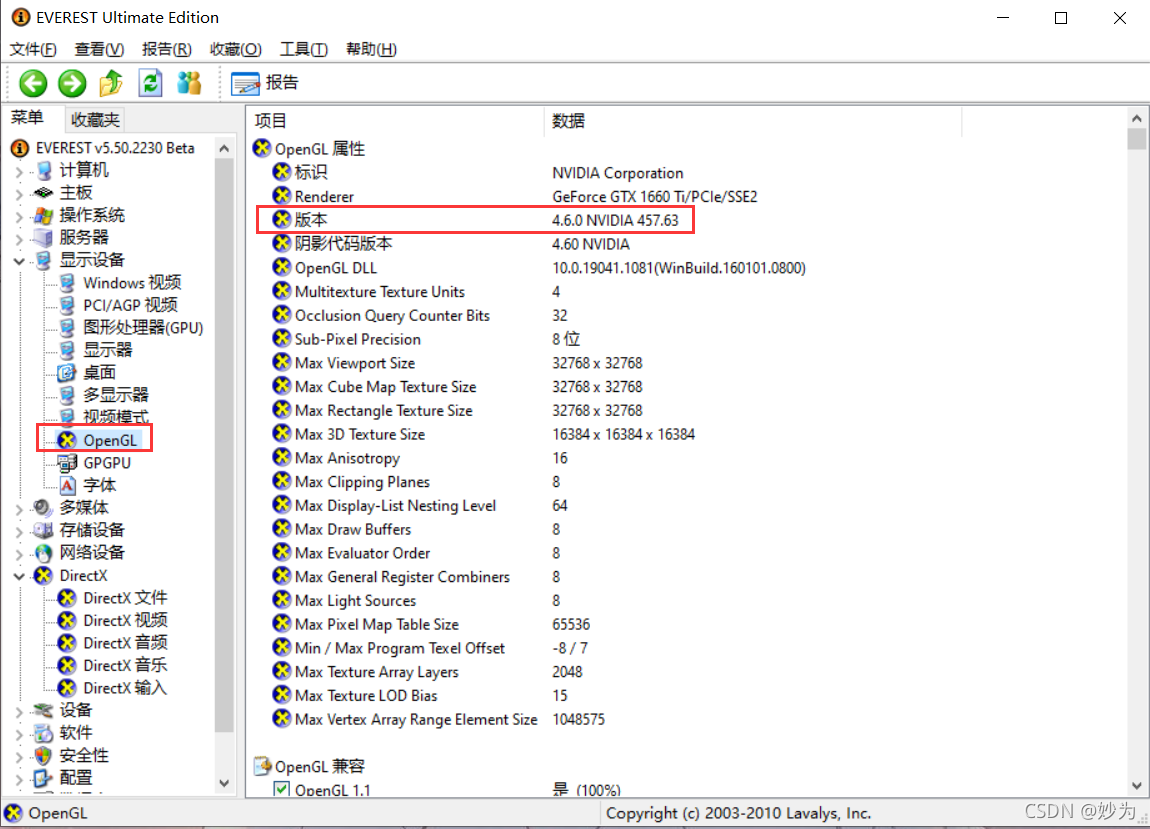Click the Renderer row icon
The width and height of the screenshot is (1150, 829).
click(282, 196)
